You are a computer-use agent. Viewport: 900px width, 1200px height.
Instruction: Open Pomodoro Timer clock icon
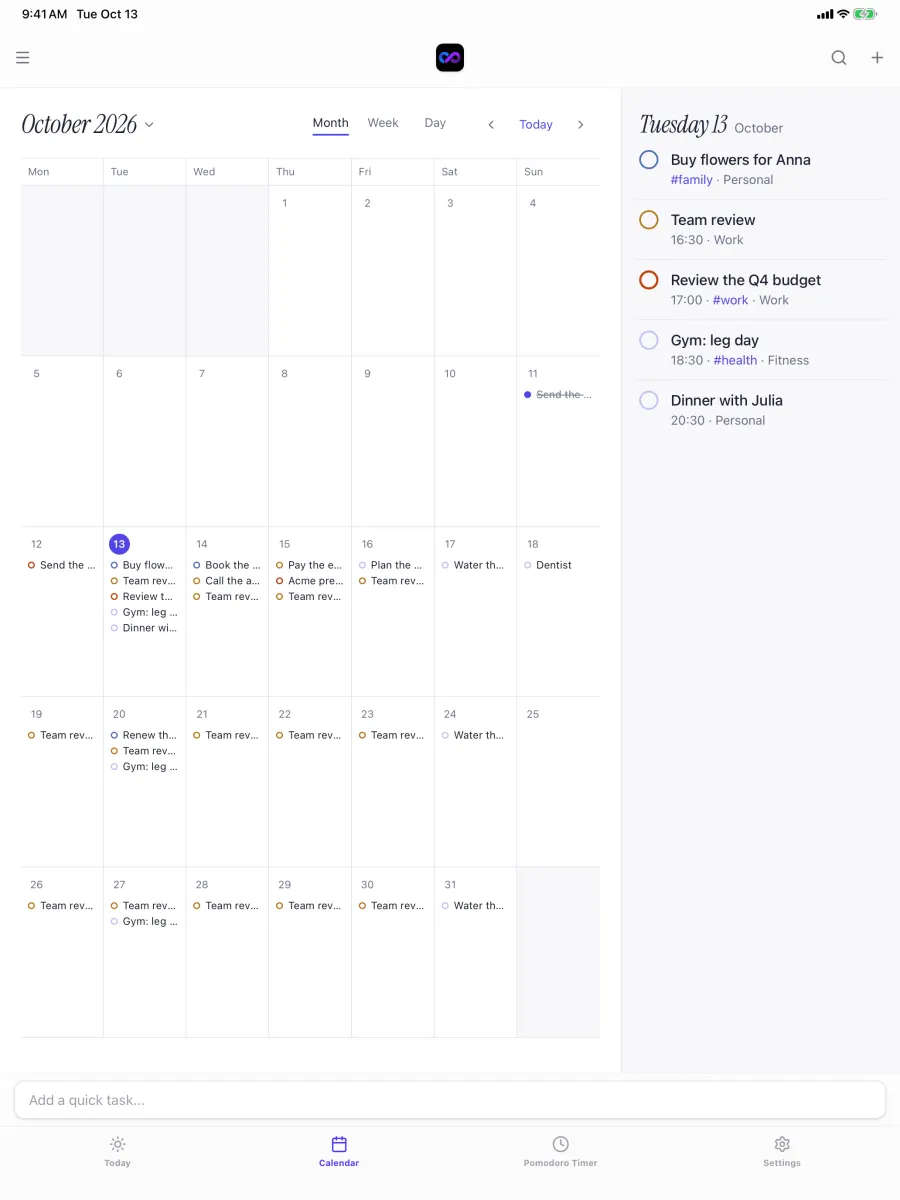561,1144
